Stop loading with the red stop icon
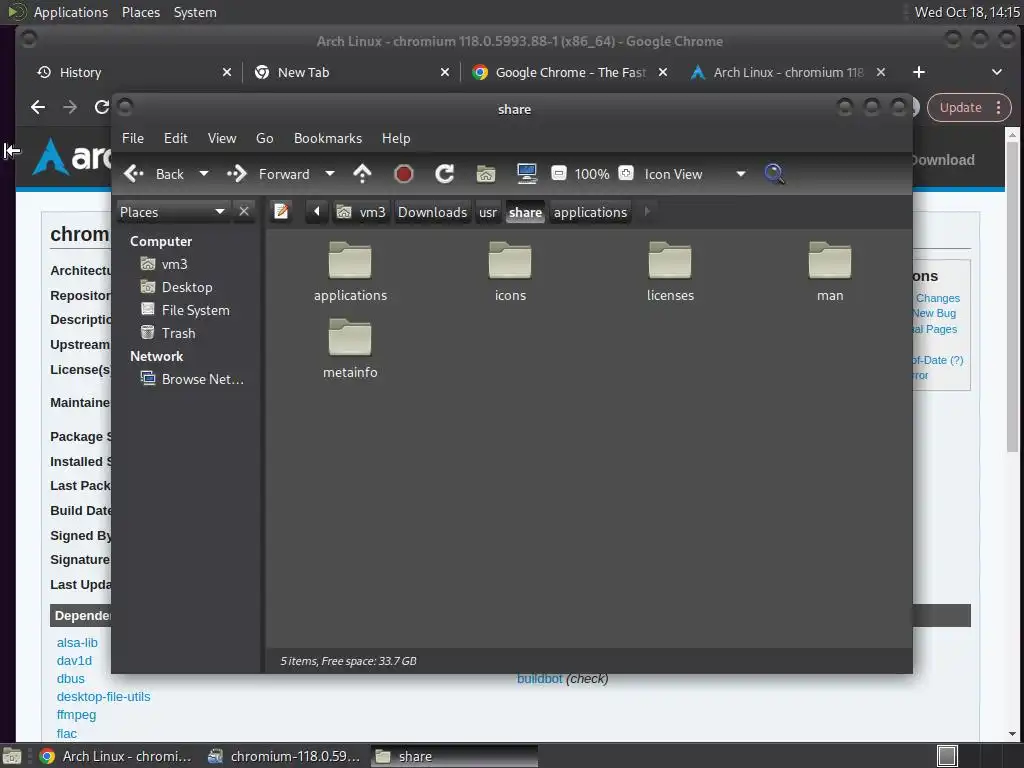Screen dimensions: 1024x768 (x=404, y=174)
